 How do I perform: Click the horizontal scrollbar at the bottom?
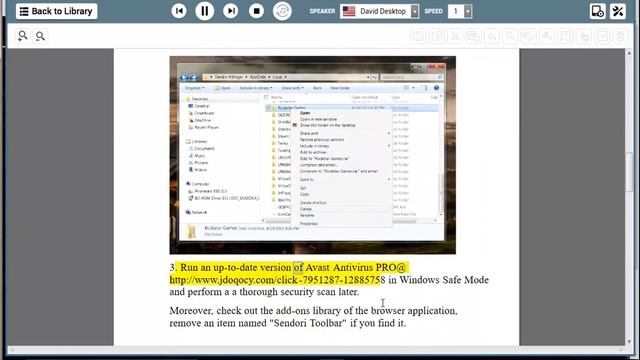(x=316, y=350)
